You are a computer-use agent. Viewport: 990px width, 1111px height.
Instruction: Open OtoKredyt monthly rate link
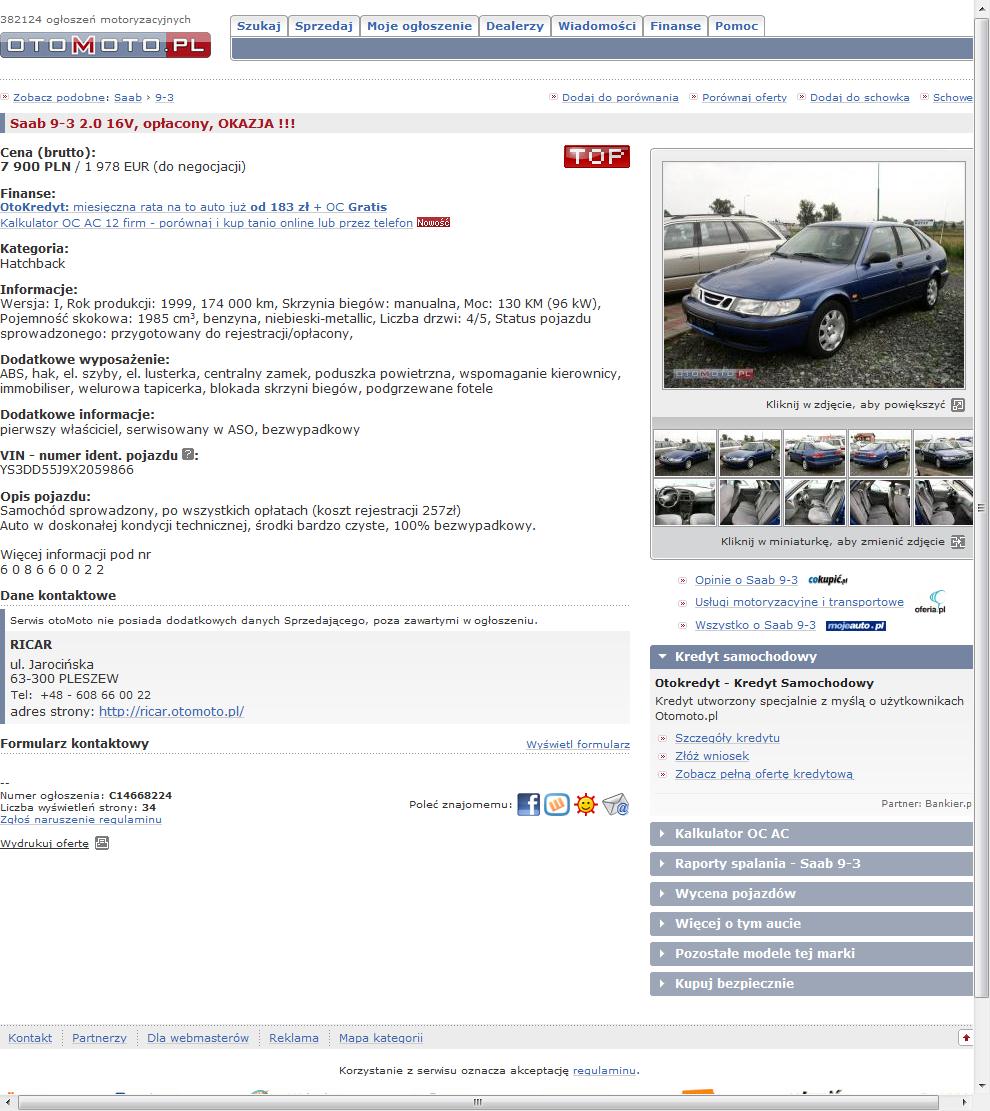point(193,207)
